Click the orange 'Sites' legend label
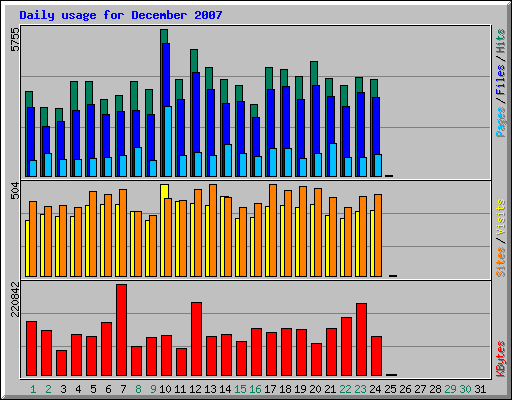The width and height of the screenshot is (512, 400). pyautogui.click(x=501, y=262)
